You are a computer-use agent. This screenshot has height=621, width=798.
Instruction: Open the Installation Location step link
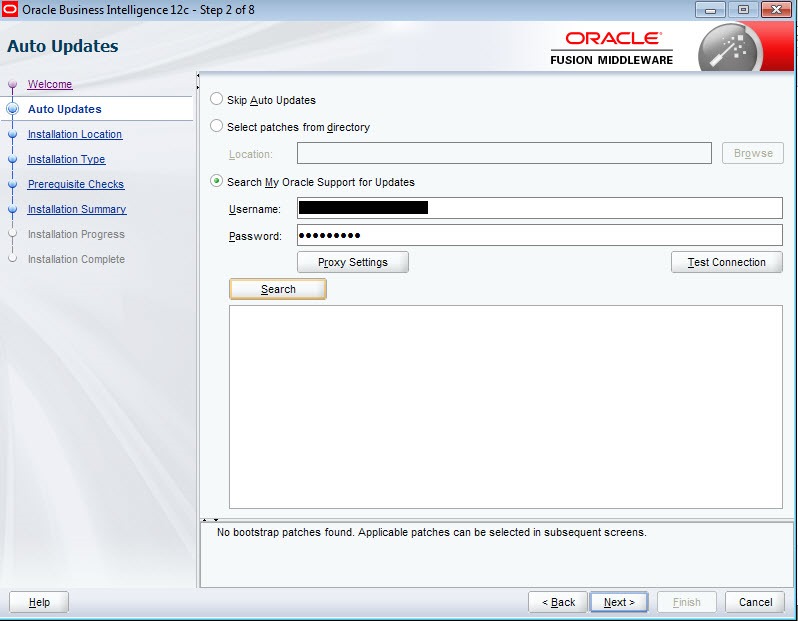[x=75, y=134]
